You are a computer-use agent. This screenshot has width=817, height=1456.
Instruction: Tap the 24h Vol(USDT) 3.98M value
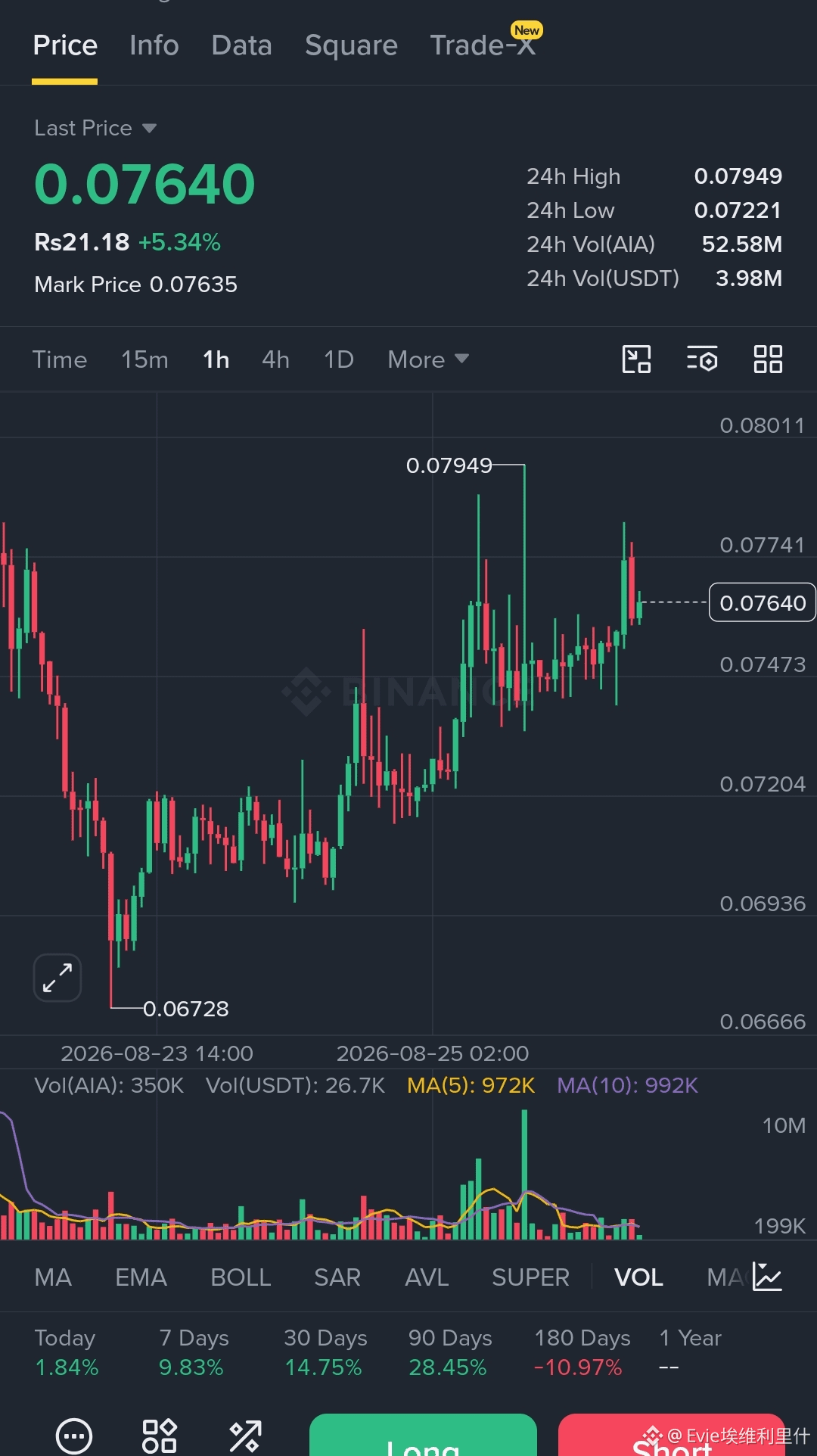coord(749,278)
